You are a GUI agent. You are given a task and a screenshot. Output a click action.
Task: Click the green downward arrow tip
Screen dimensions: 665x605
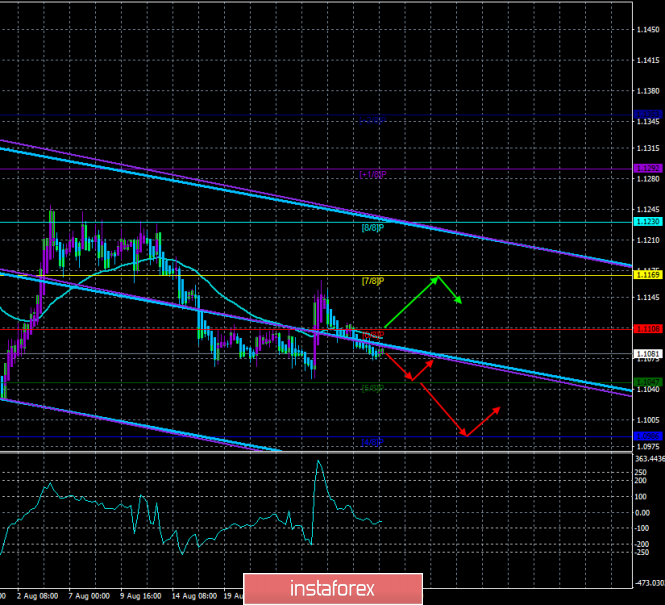[x=459, y=302]
